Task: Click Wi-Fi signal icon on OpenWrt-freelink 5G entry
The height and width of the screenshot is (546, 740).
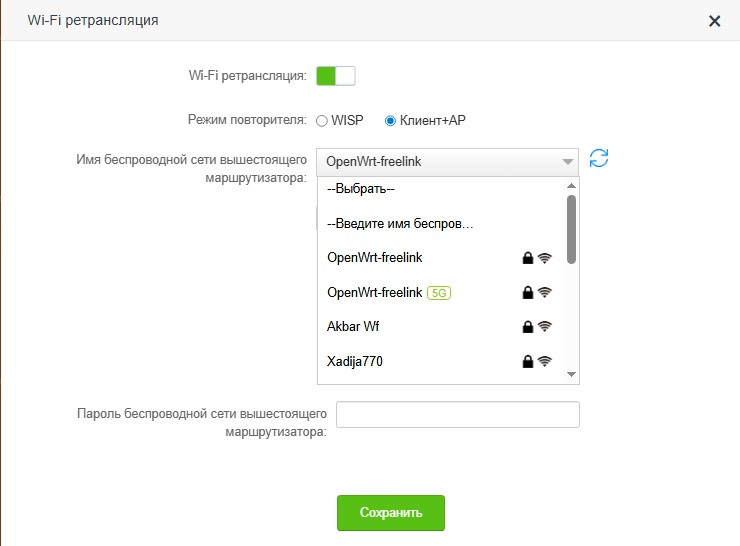Action: click(x=545, y=292)
